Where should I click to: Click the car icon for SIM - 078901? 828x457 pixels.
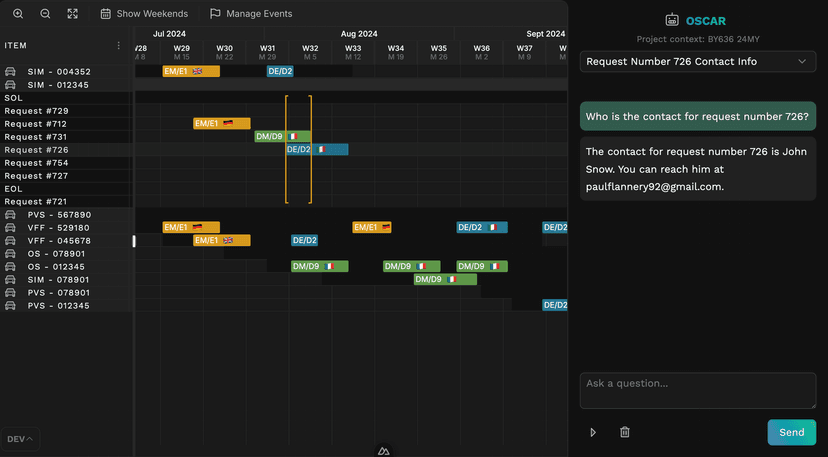pyautogui.click(x=10, y=279)
